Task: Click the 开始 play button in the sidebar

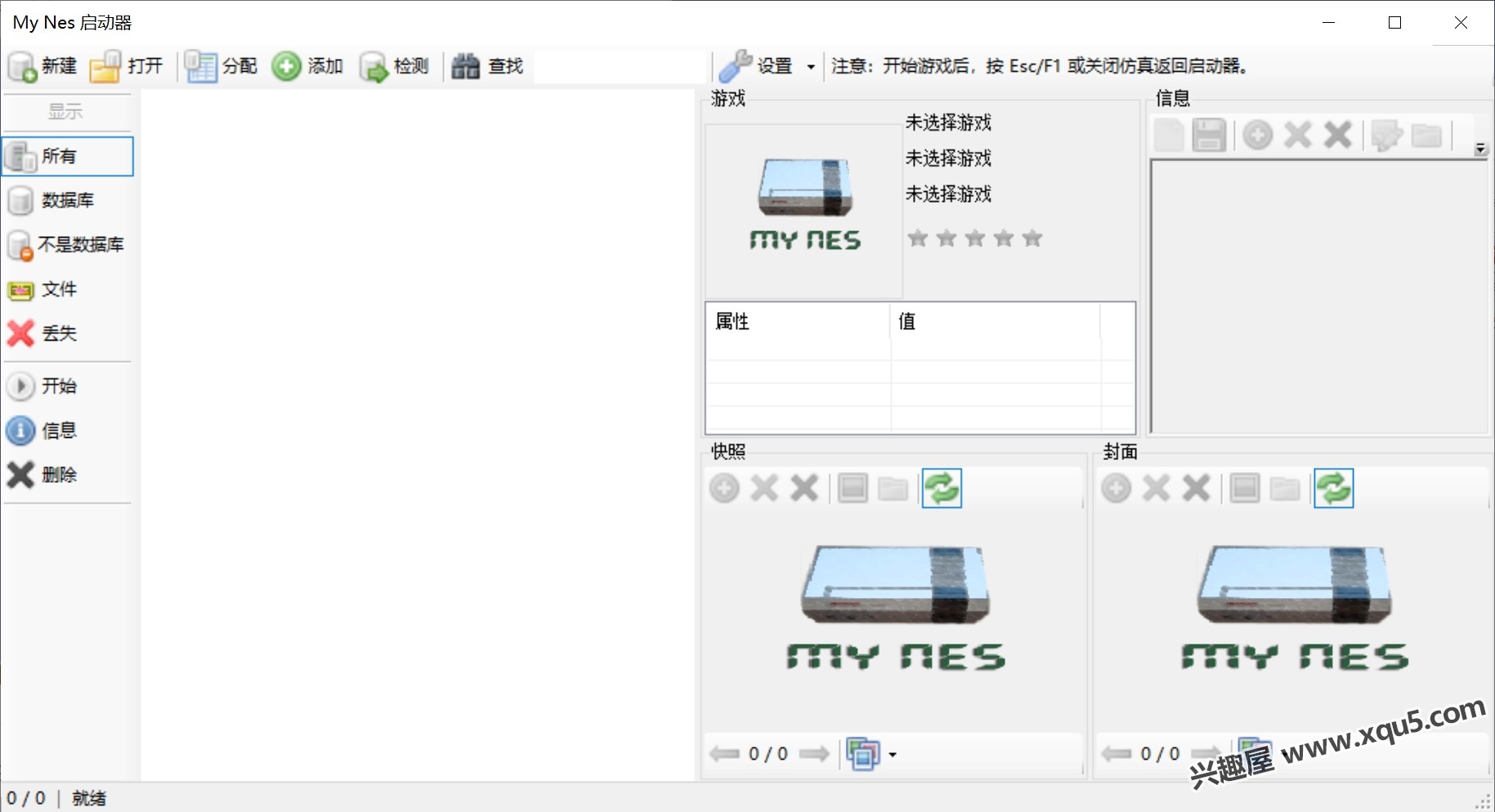Action: point(68,386)
